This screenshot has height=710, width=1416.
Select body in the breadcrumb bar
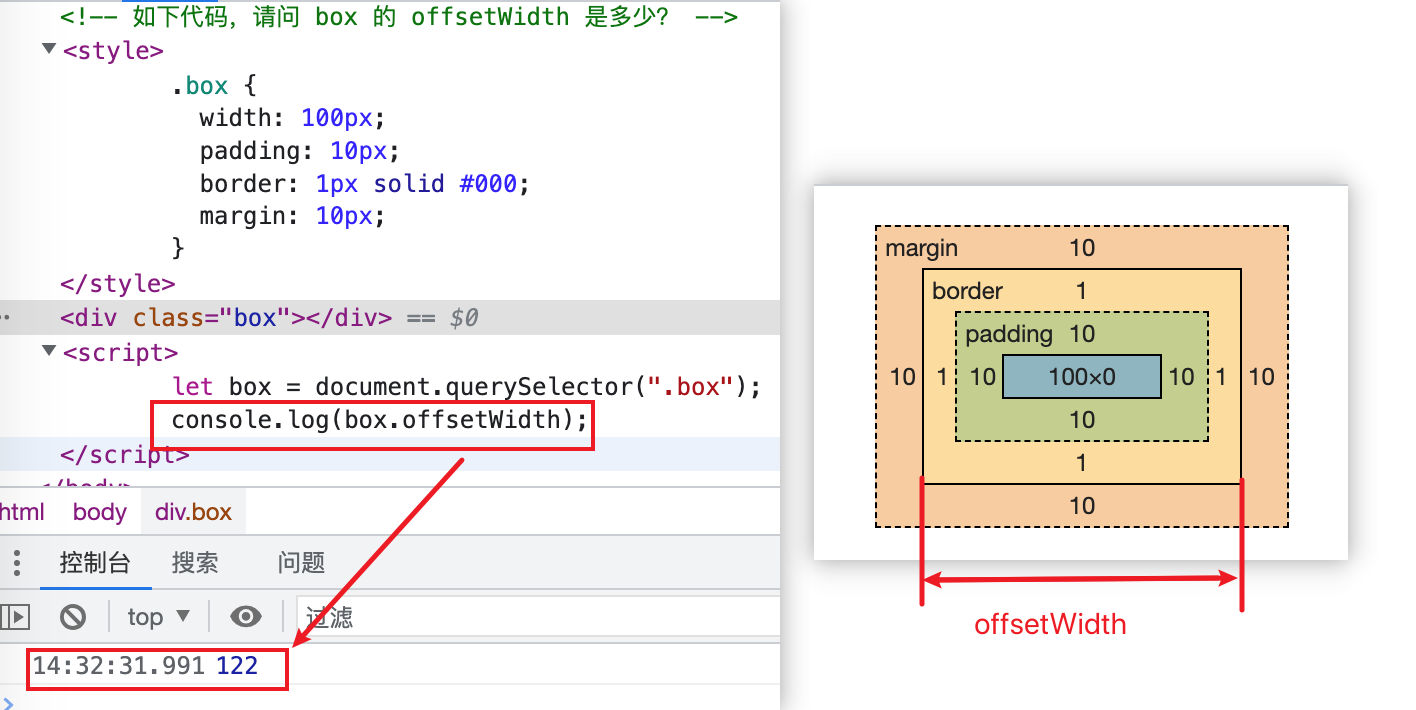100,512
